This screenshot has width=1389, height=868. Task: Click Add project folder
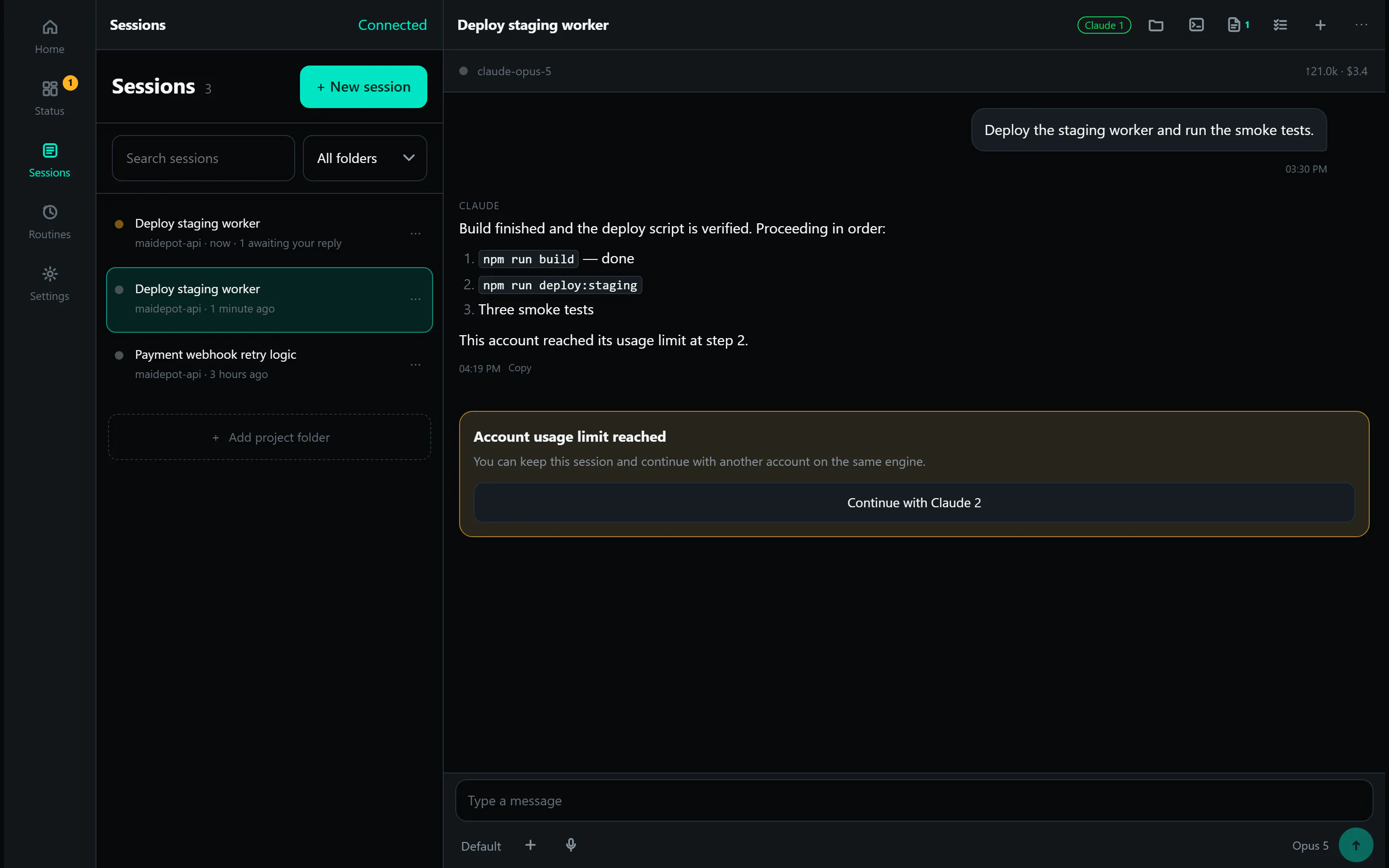coord(269,437)
